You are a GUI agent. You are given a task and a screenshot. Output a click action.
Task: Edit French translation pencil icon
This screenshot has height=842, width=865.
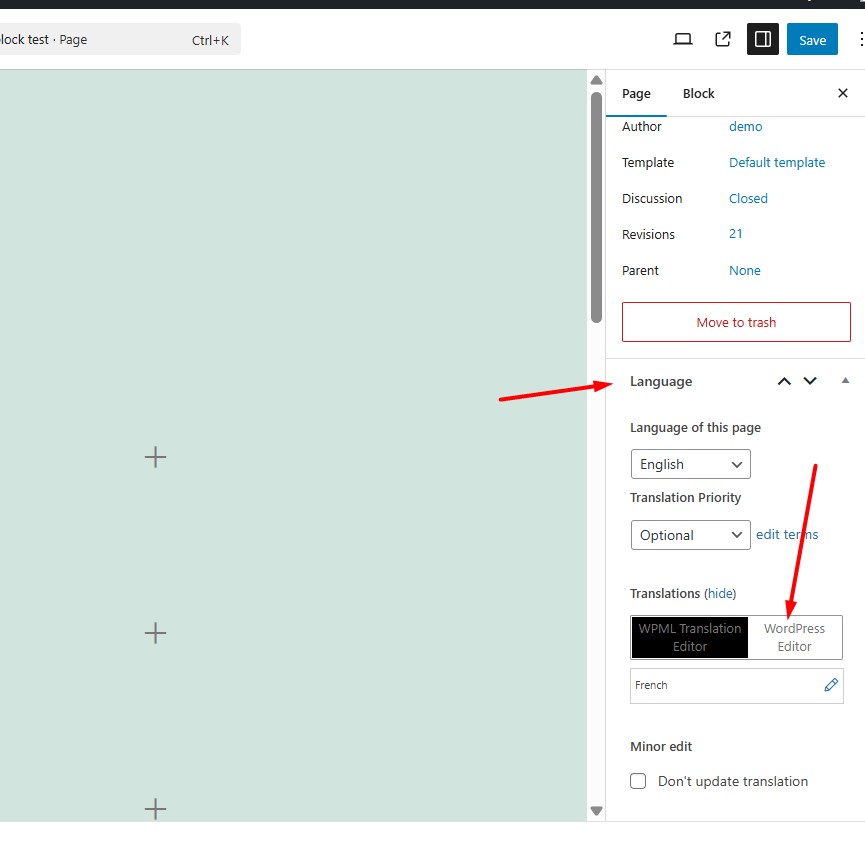pyautogui.click(x=831, y=685)
